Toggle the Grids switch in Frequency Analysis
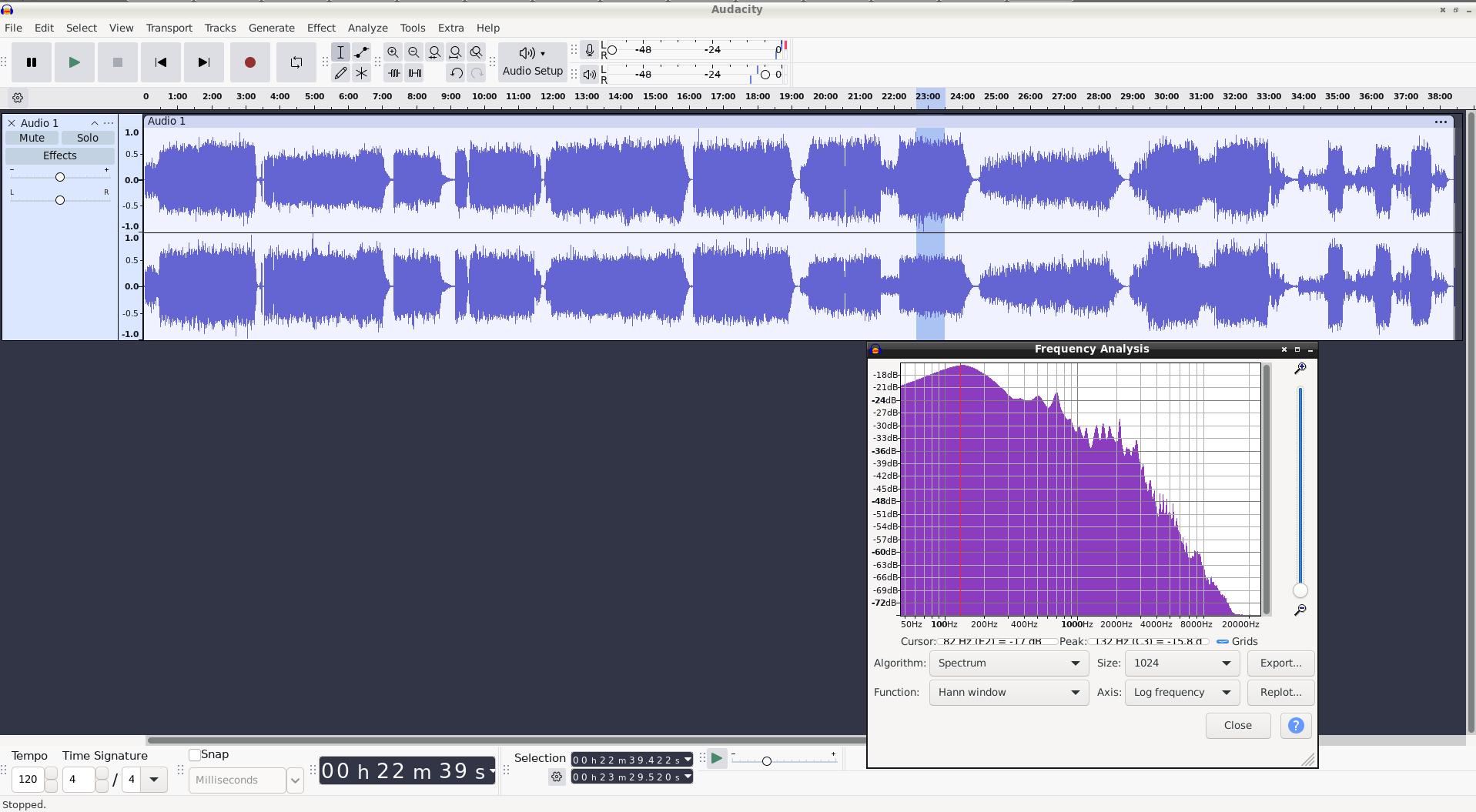 point(1223,642)
